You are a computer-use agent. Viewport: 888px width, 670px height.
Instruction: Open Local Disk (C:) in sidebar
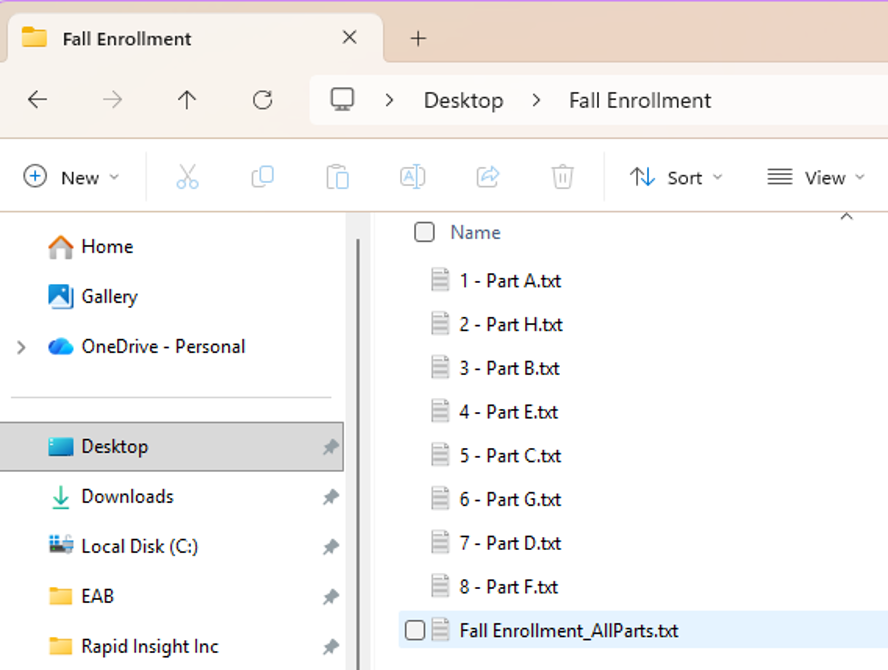point(123,546)
